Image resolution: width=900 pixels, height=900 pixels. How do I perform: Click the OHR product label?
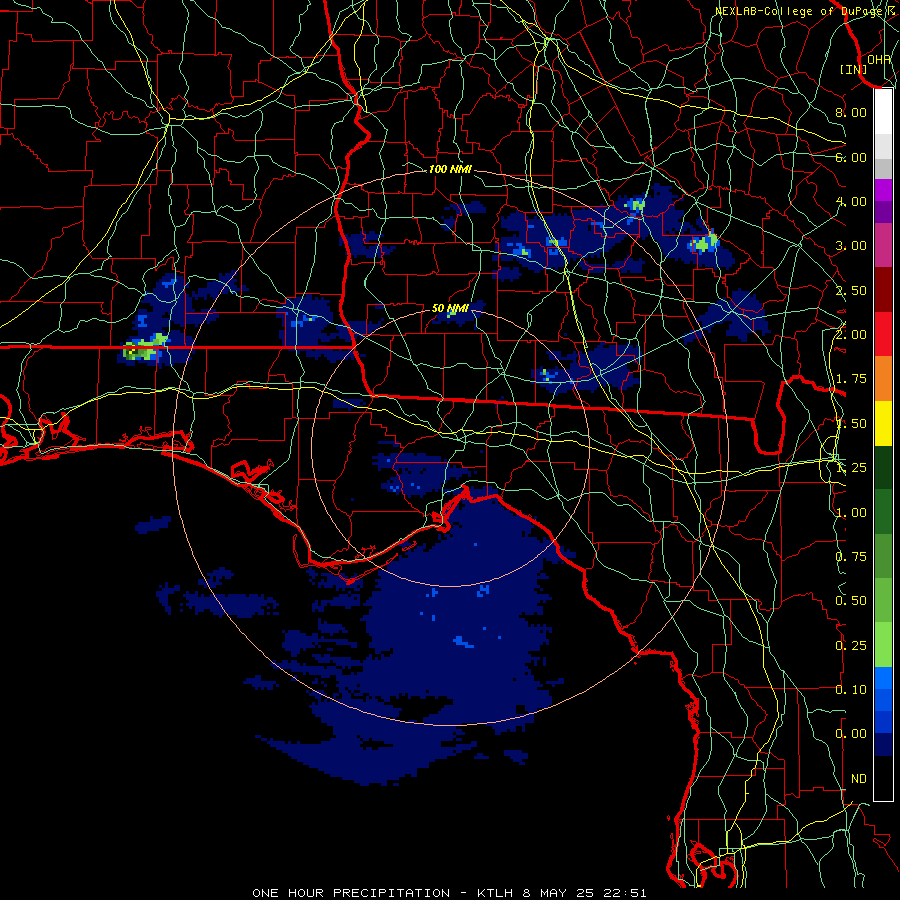tap(879, 59)
